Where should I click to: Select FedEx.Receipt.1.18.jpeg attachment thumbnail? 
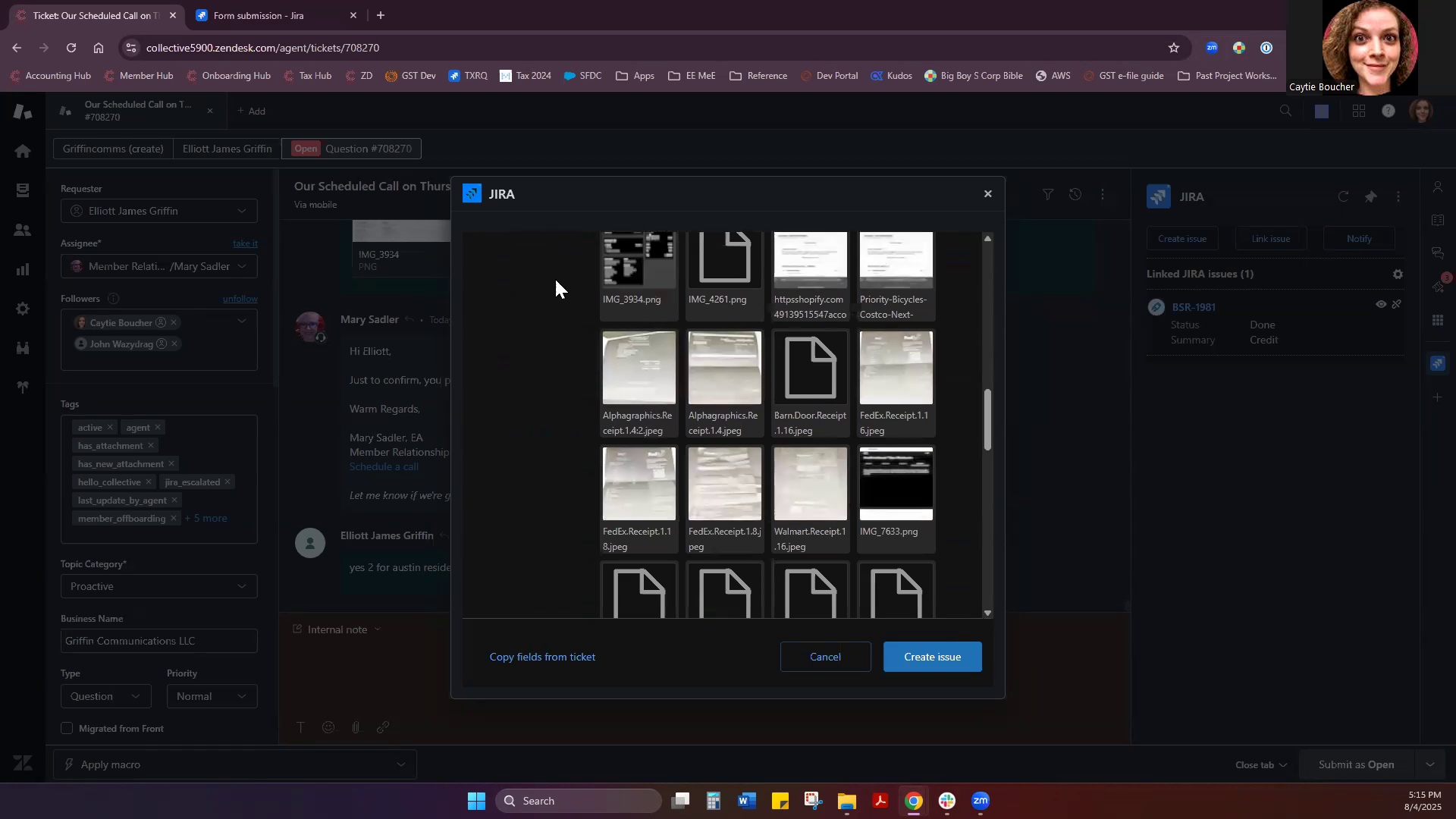pos(639,484)
